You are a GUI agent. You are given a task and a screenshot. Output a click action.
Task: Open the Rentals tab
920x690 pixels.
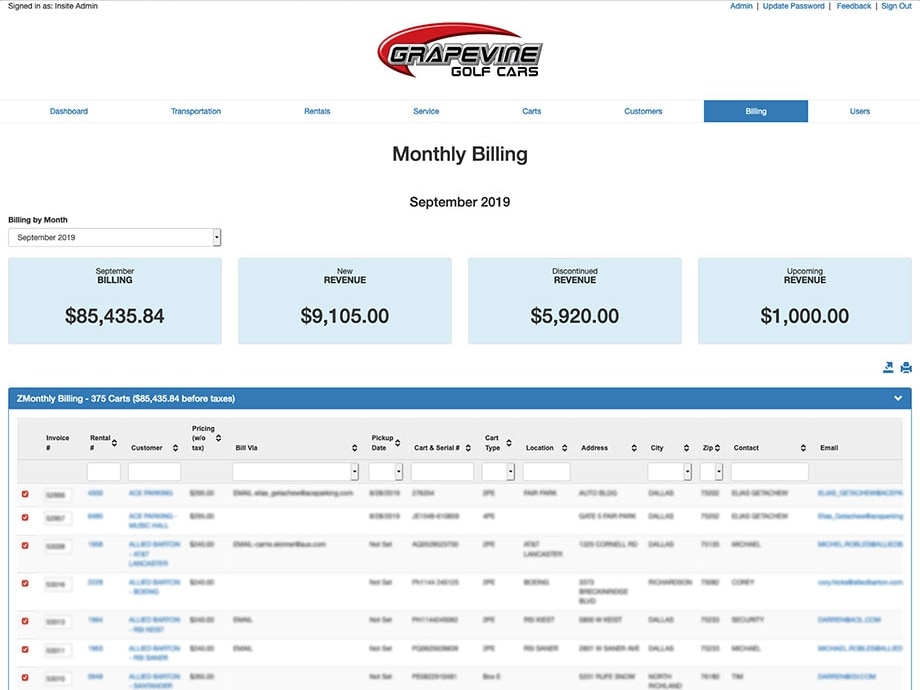point(317,111)
